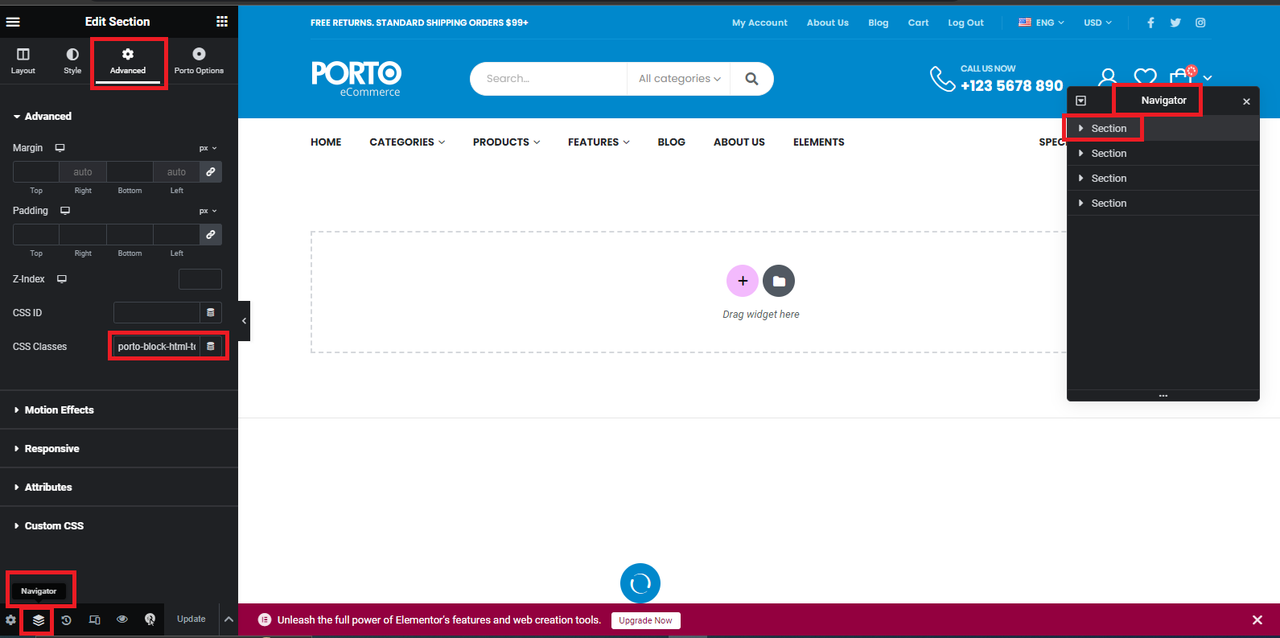This screenshot has height=638, width=1280.
Task: Expand the Motion Effects section
Action: (119, 410)
